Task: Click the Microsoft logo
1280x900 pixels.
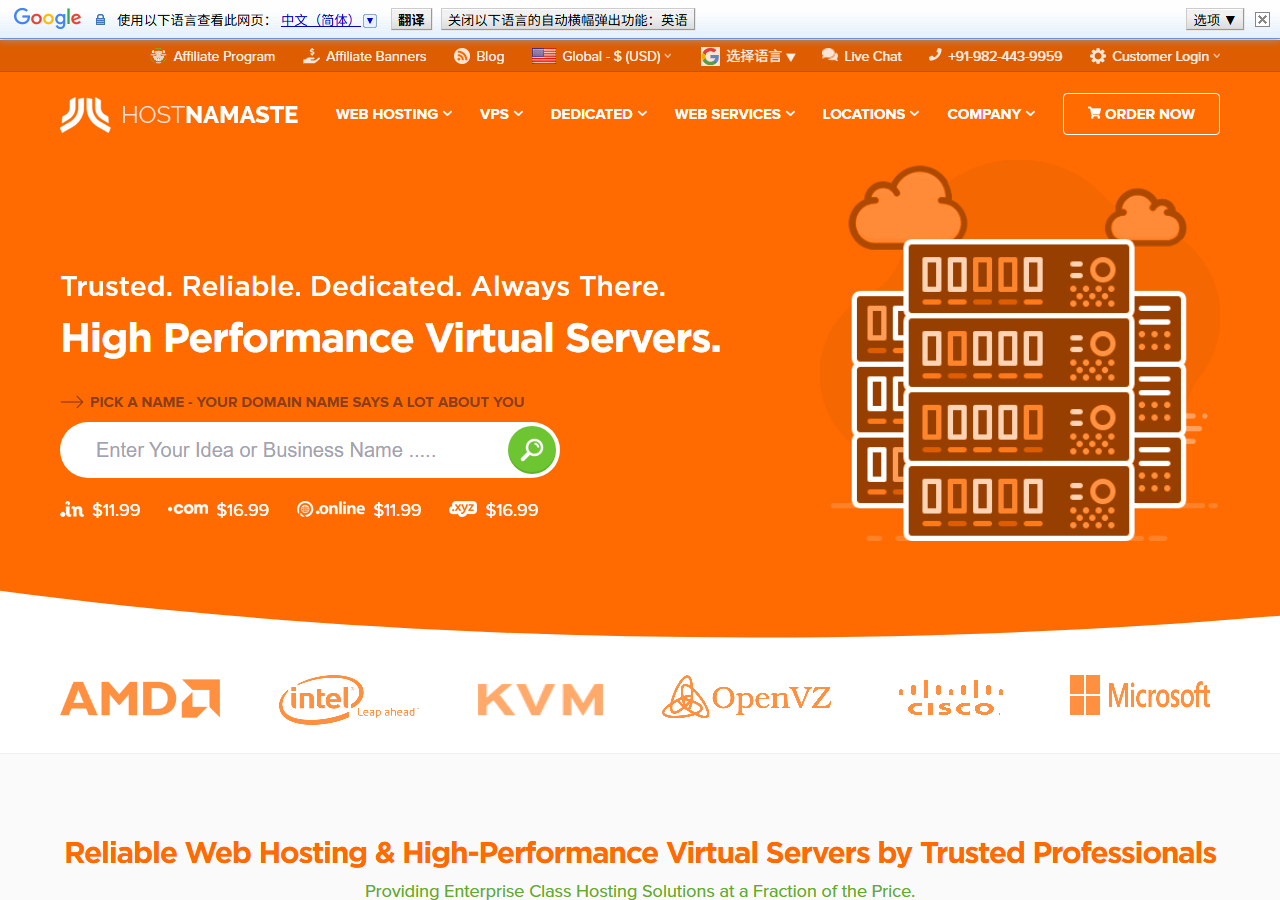Action: (x=1140, y=695)
